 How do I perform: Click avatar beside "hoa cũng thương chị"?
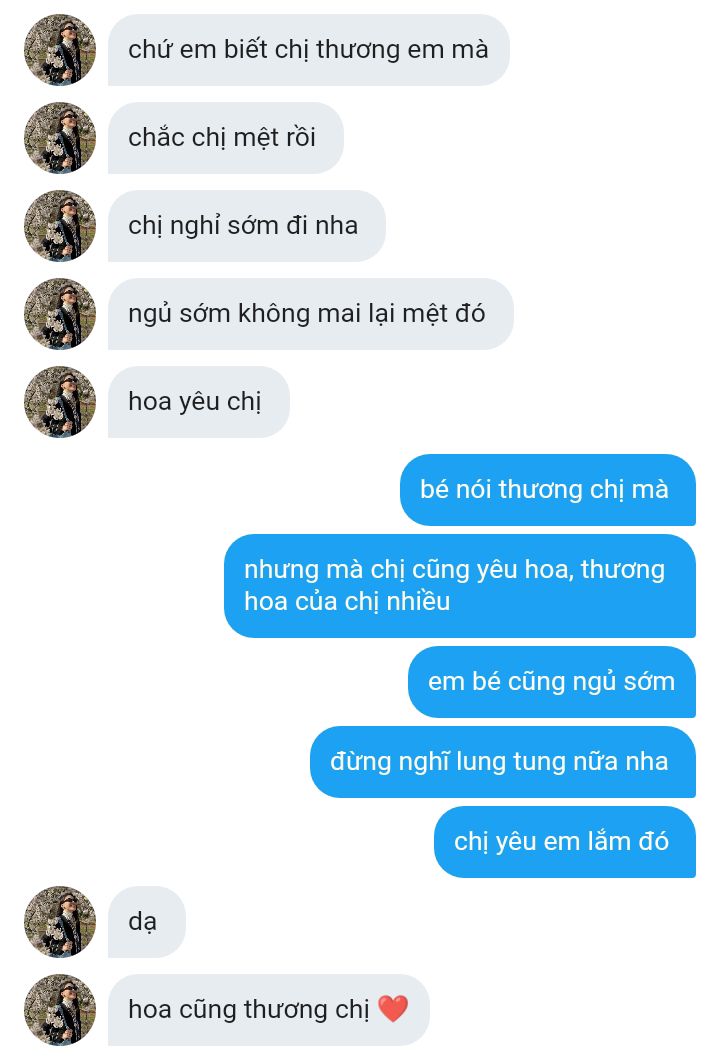(60, 1010)
